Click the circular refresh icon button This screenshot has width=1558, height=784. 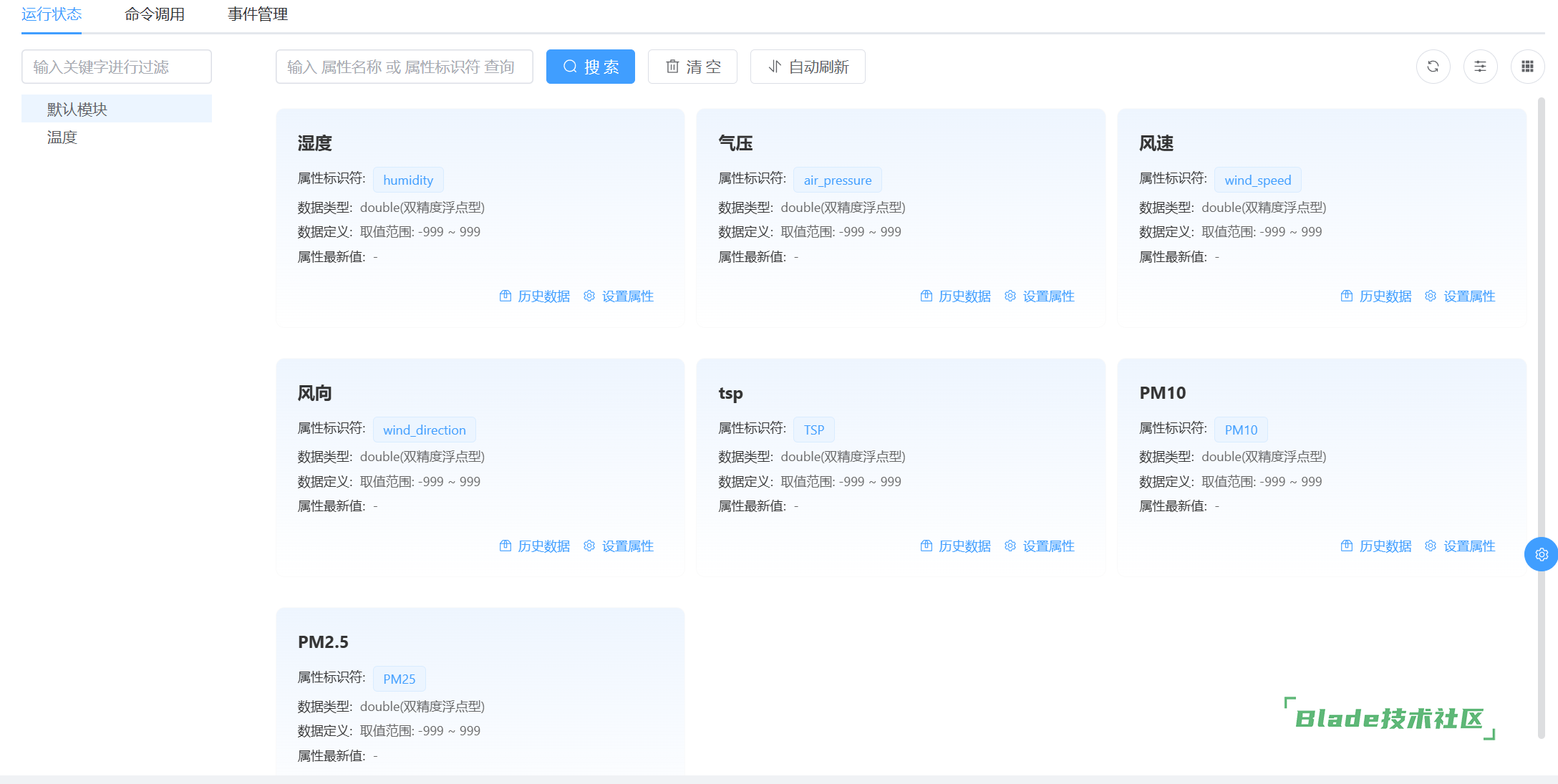(x=1433, y=67)
